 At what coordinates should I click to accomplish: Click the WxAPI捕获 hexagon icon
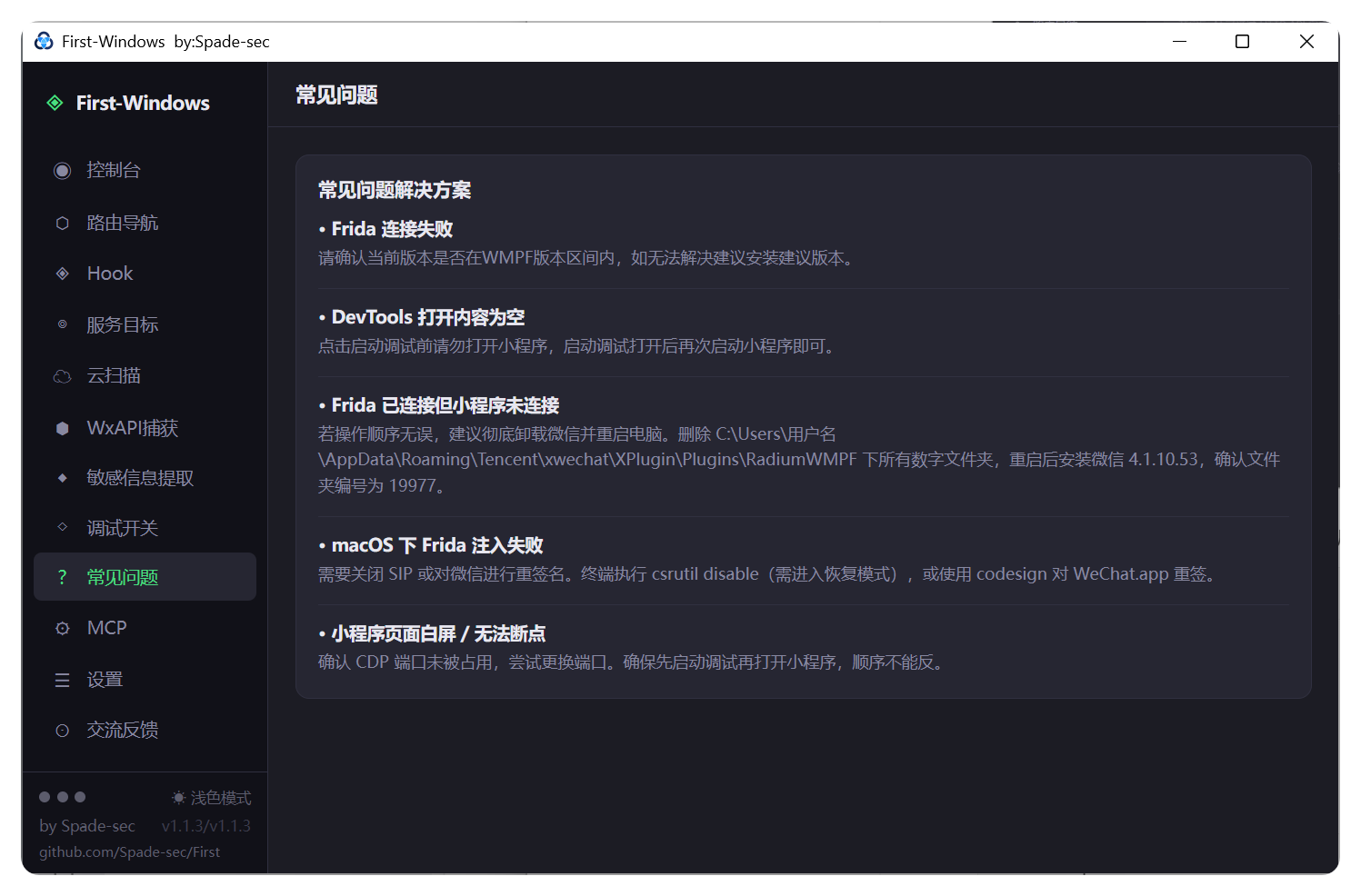pos(62,428)
